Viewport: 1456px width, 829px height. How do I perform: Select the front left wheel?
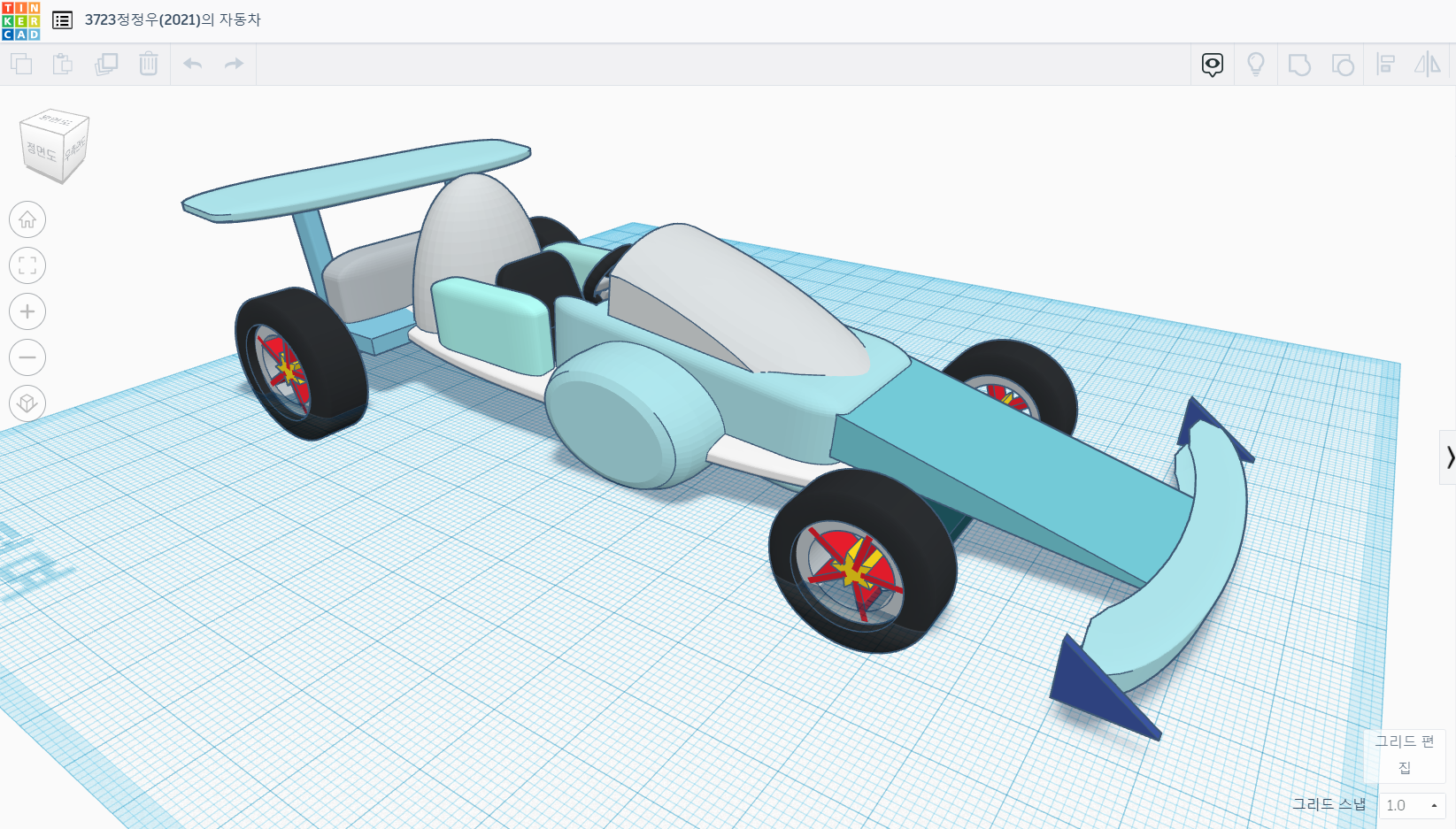[x=861, y=562]
